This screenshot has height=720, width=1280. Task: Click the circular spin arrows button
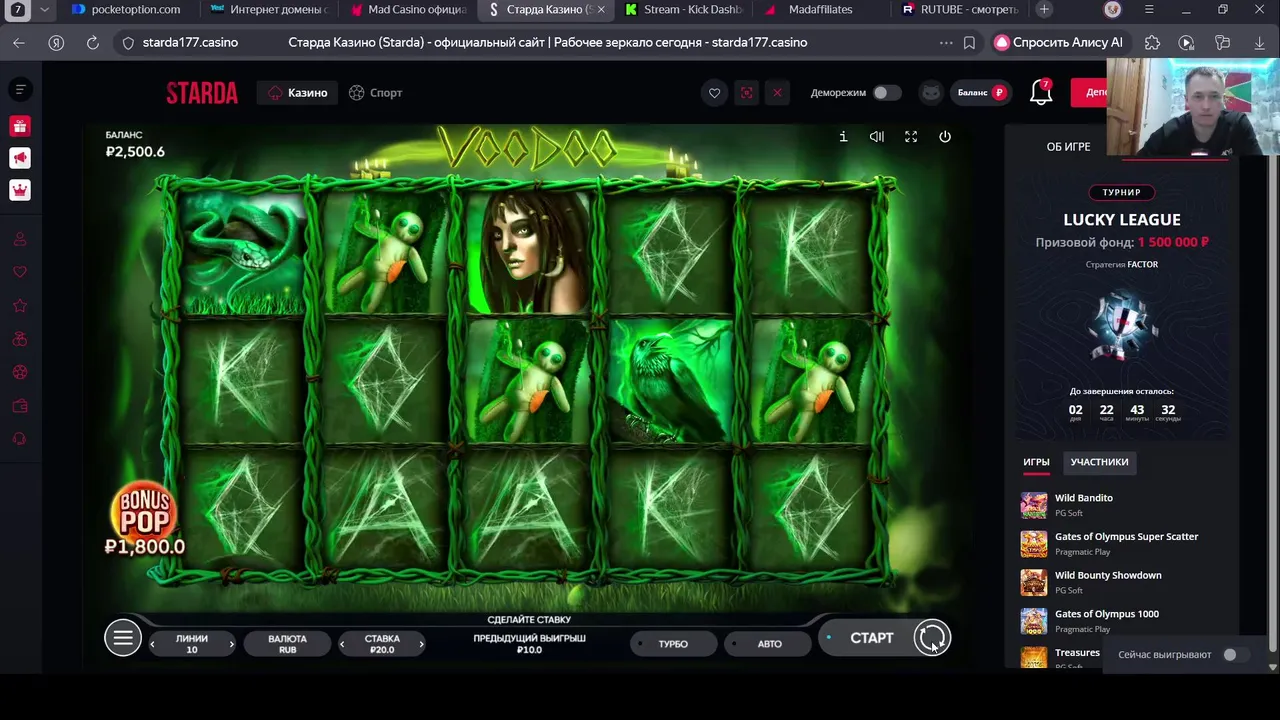(x=932, y=638)
